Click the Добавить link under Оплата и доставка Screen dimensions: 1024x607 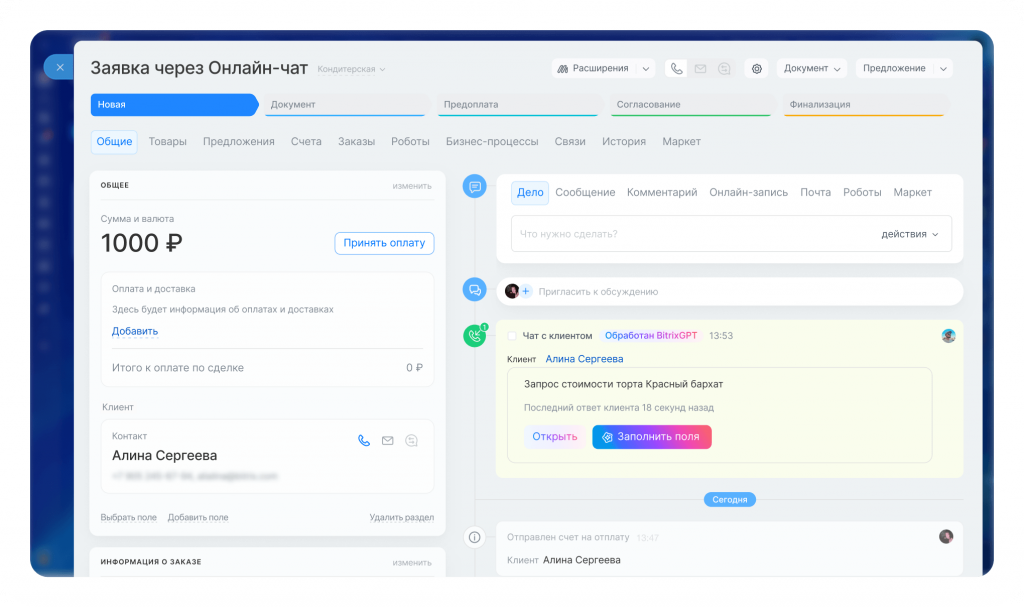[135, 331]
